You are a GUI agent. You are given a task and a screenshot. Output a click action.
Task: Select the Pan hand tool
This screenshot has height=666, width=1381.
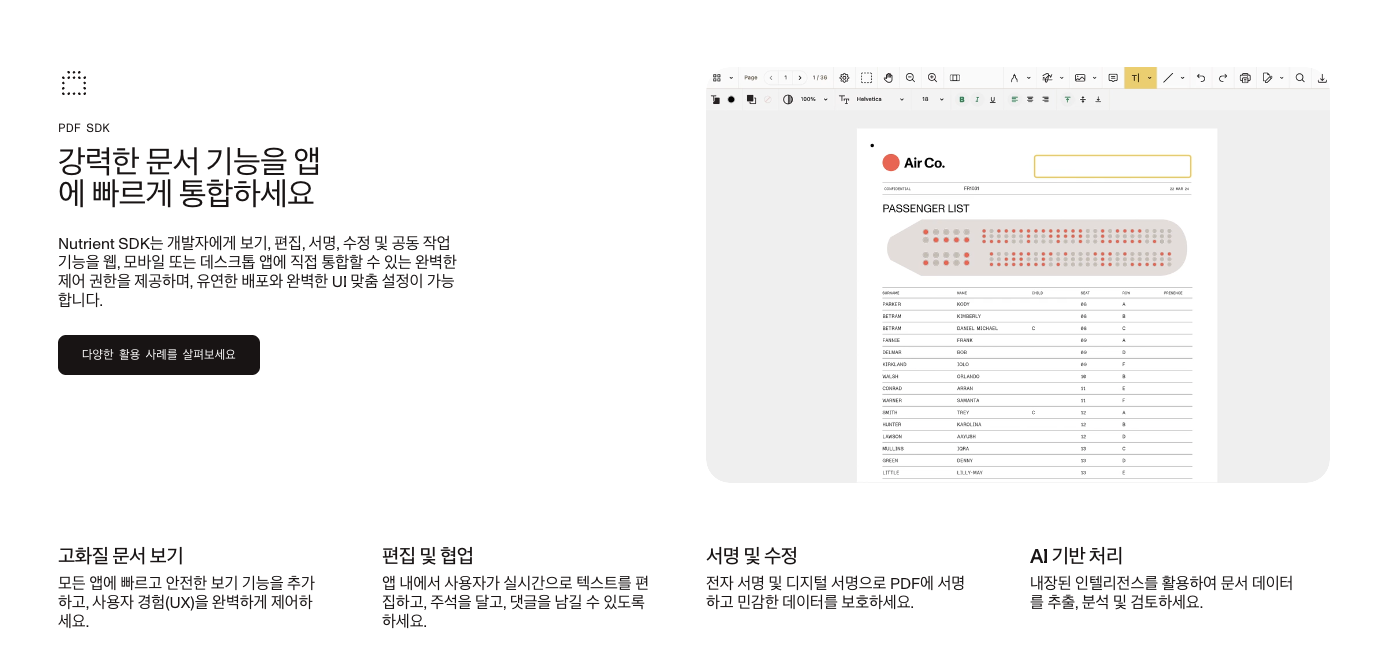point(888,78)
